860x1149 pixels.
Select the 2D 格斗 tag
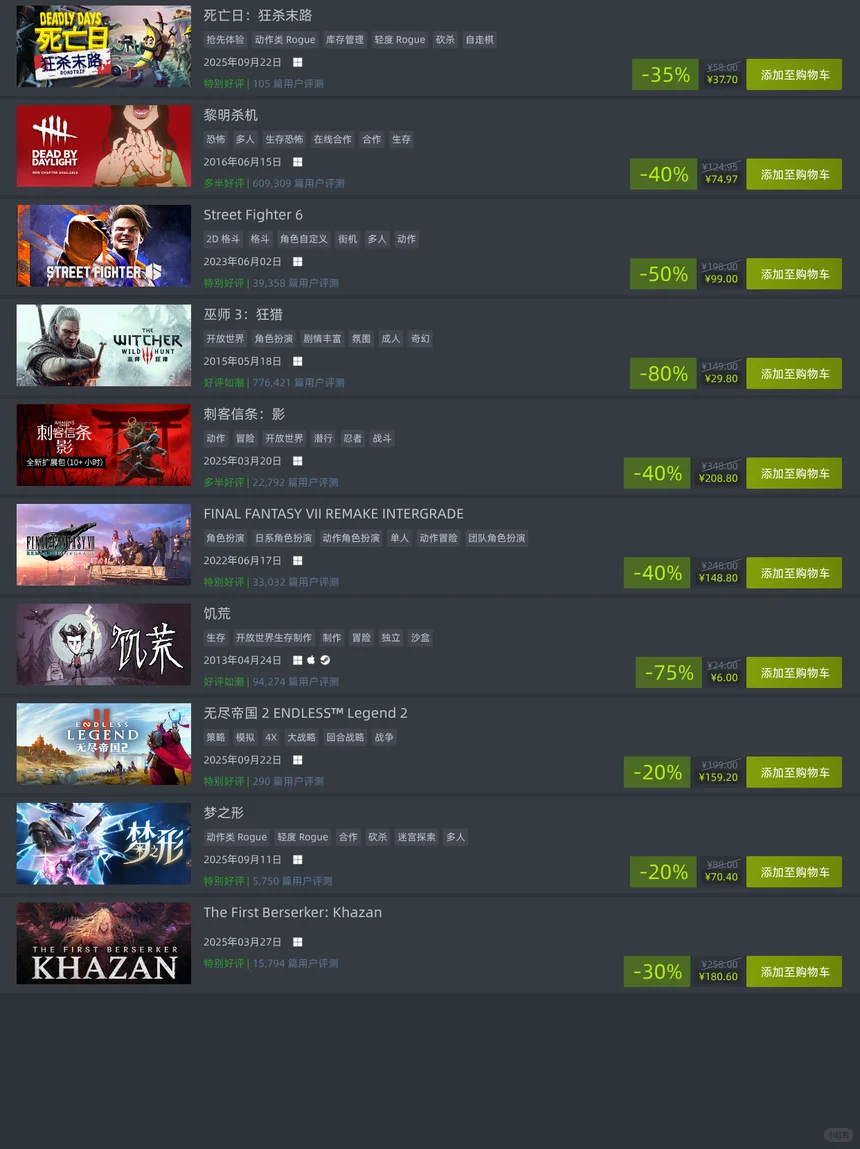coord(223,239)
